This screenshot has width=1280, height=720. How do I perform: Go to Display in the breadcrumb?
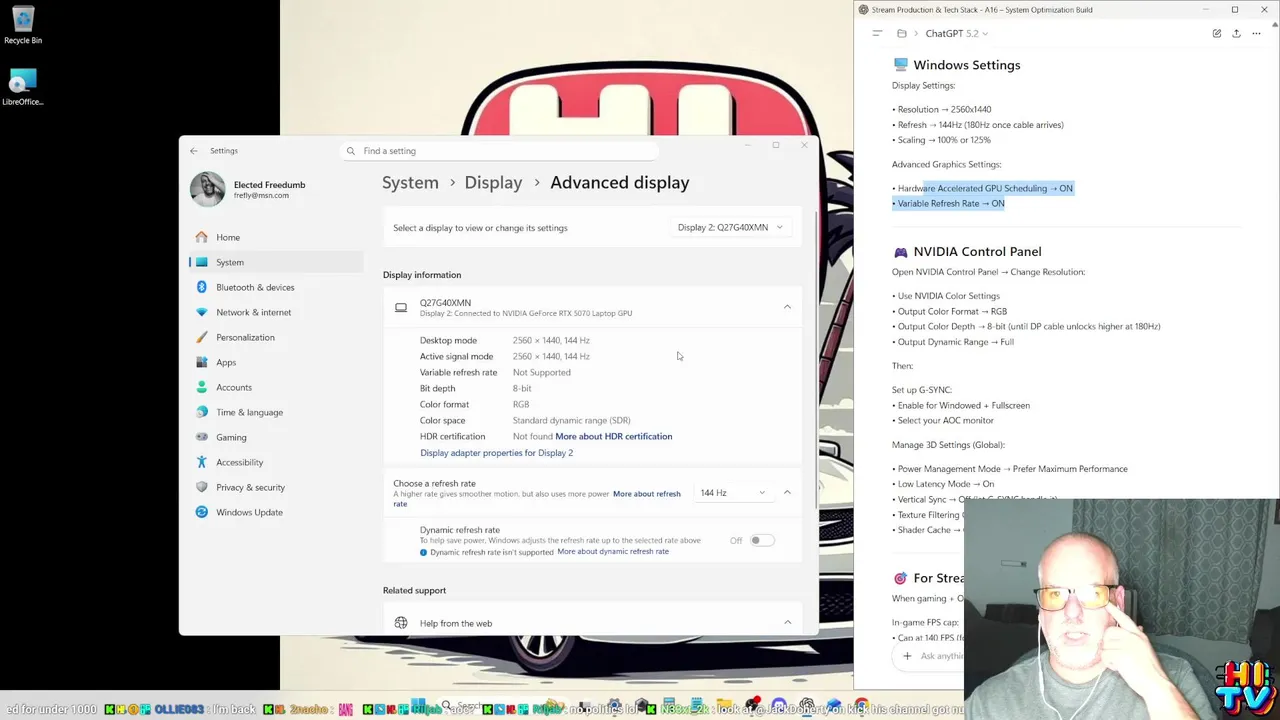click(493, 182)
